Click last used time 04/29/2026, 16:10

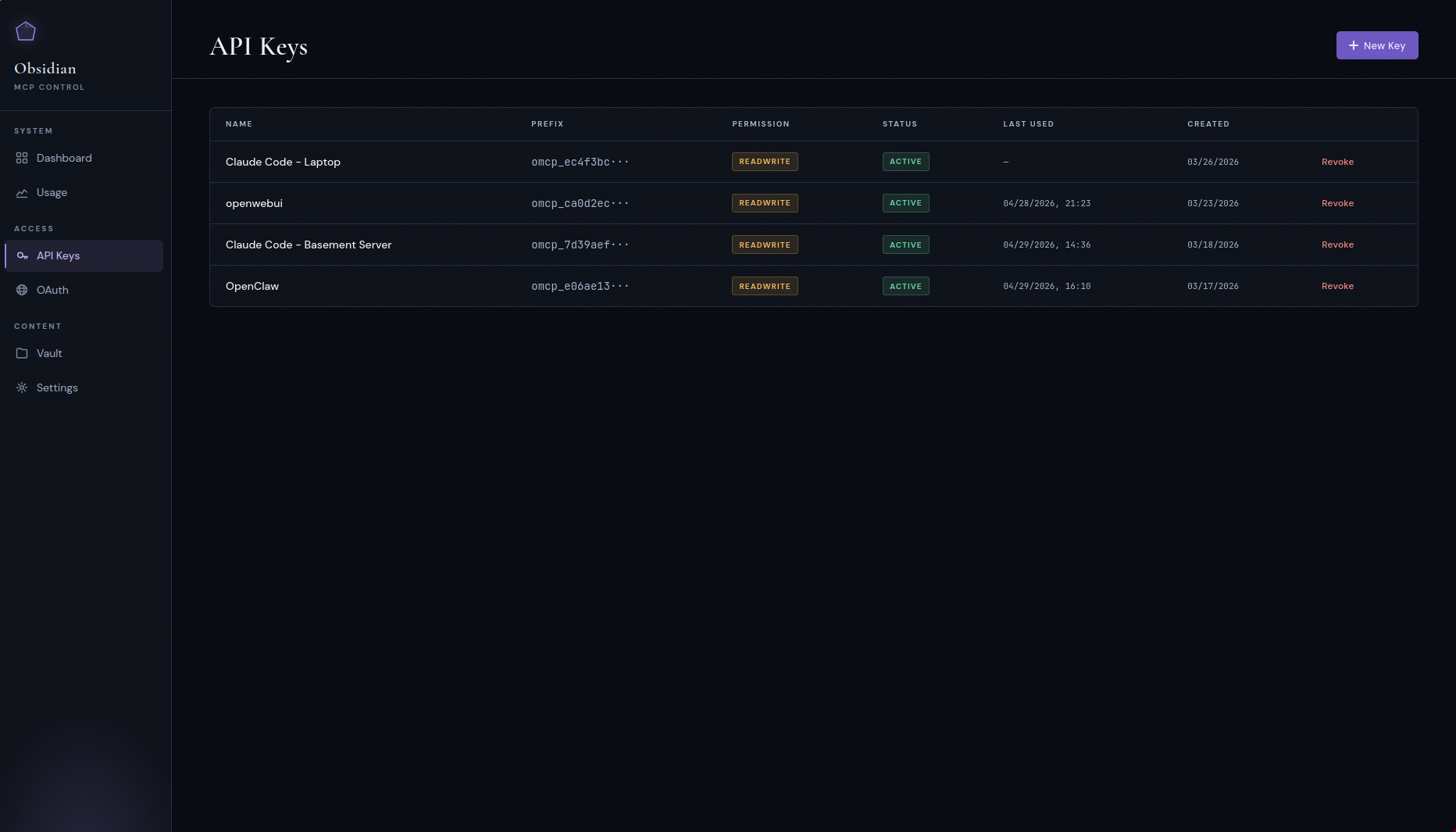tap(1047, 286)
